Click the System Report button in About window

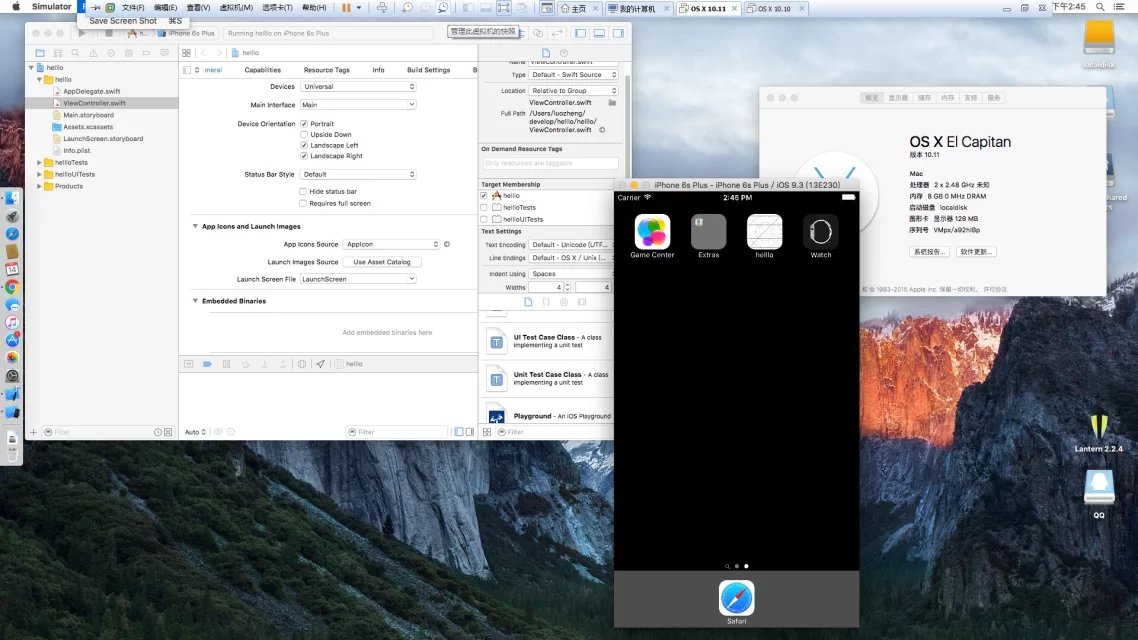(x=929, y=252)
